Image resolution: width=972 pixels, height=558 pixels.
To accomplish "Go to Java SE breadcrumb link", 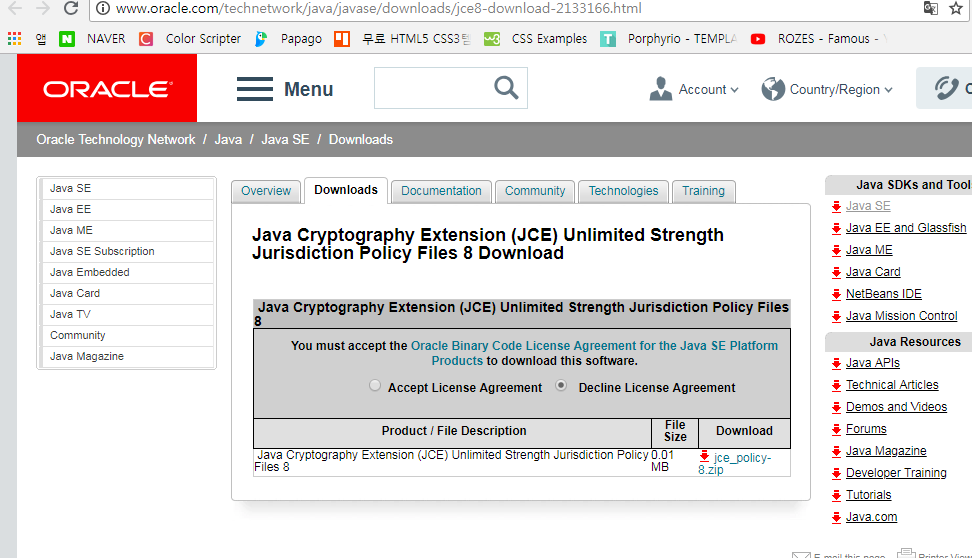I will point(285,140).
